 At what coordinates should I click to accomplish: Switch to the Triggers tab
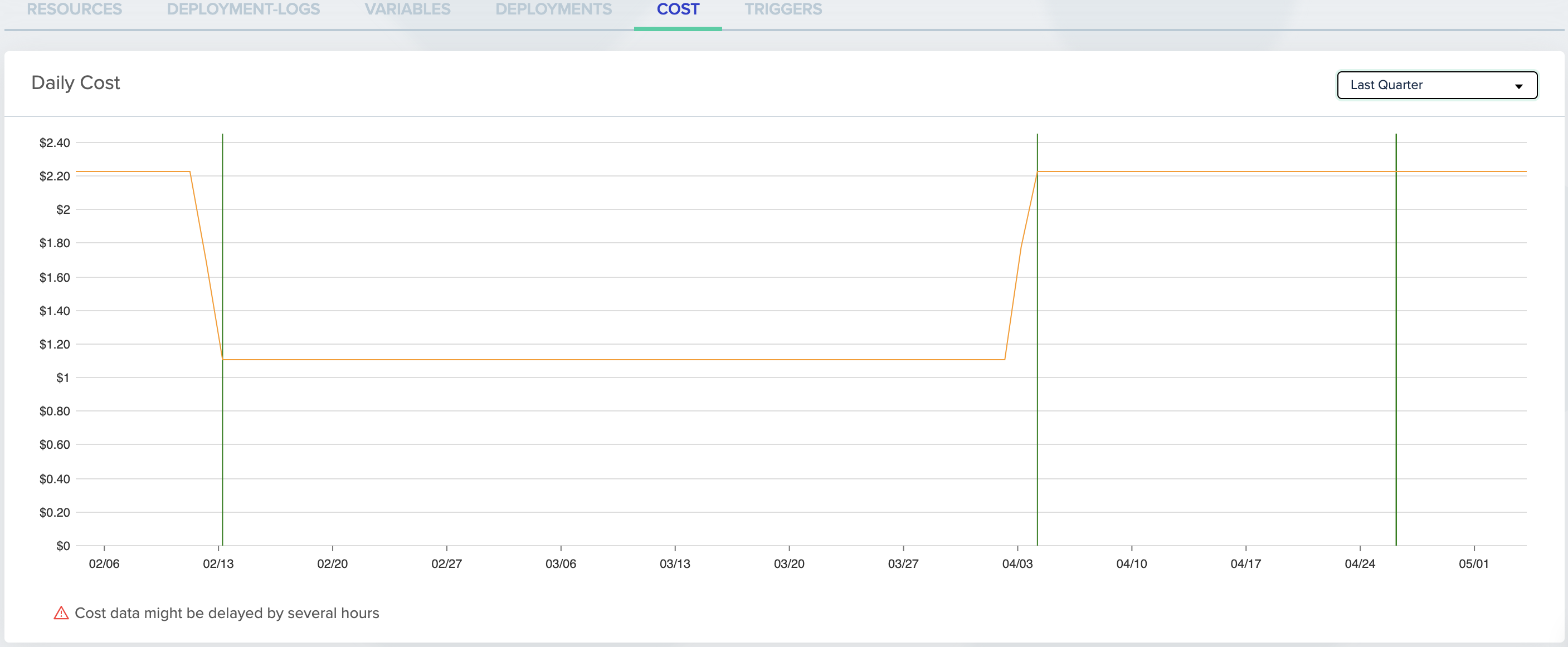click(x=783, y=9)
